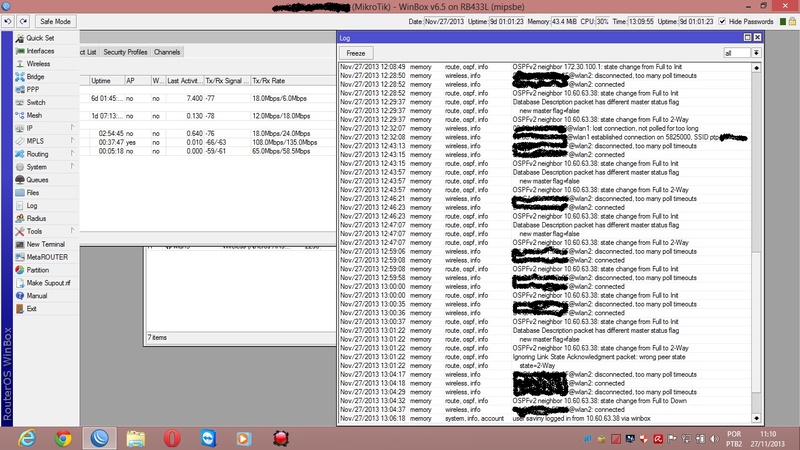
Task: Select row with uptime 00:05:18
Action: tap(208, 151)
